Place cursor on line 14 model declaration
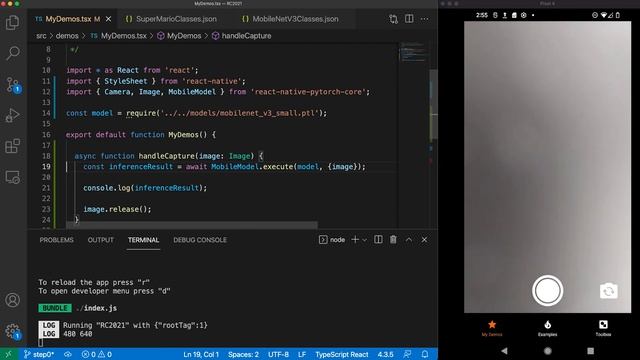 (196, 113)
